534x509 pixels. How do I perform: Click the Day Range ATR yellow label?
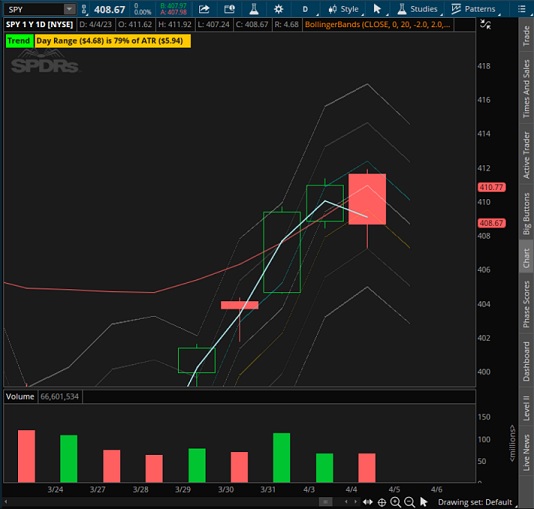pos(112,41)
